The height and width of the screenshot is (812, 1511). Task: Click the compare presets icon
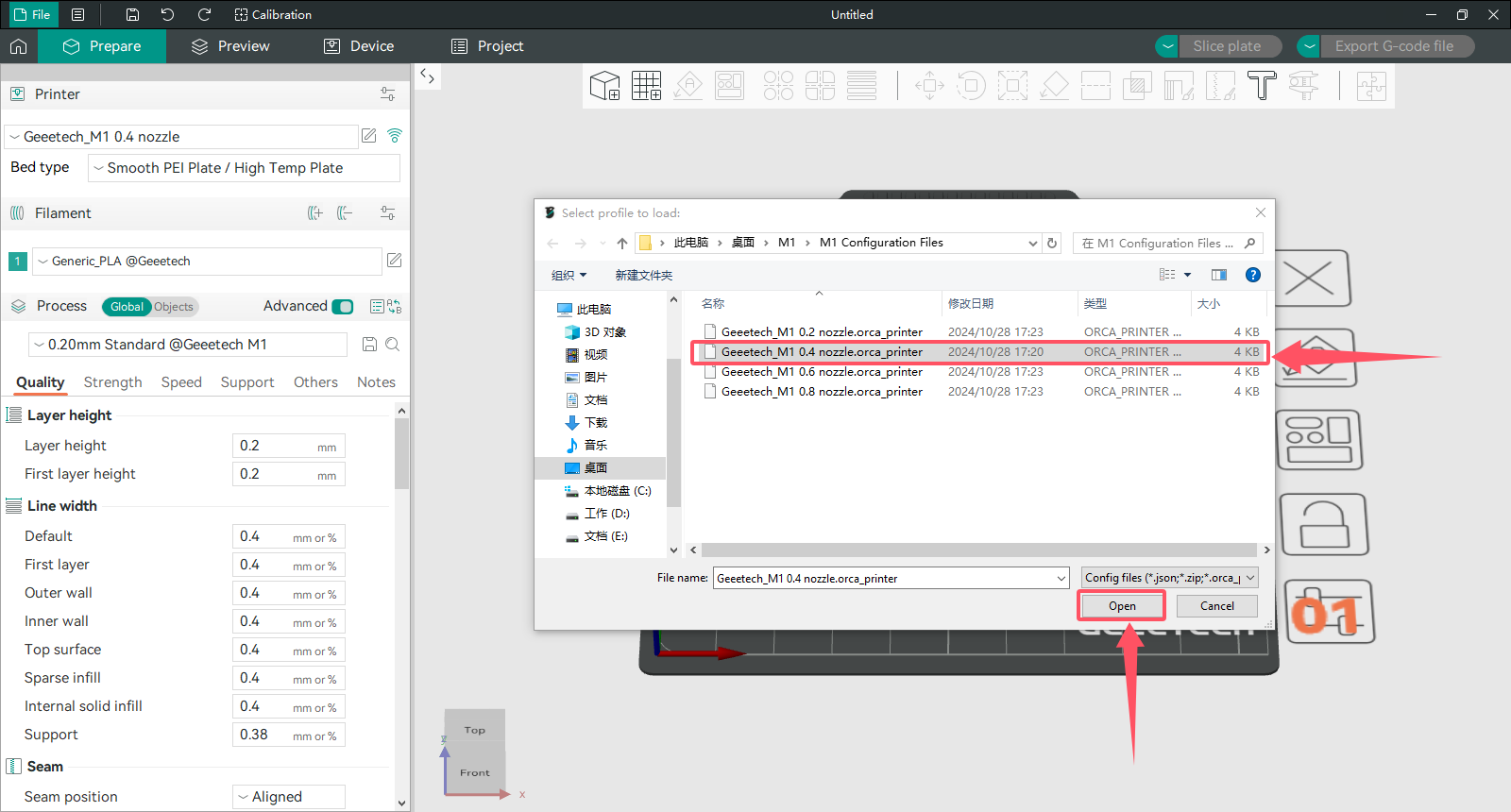[x=395, y=306]
